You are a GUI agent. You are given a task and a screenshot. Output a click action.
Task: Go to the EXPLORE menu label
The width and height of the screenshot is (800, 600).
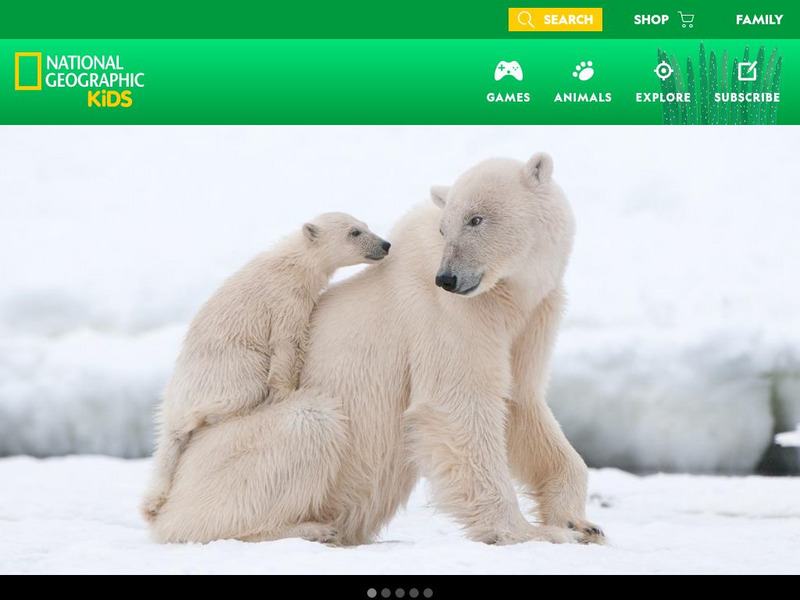click(663, 97)
